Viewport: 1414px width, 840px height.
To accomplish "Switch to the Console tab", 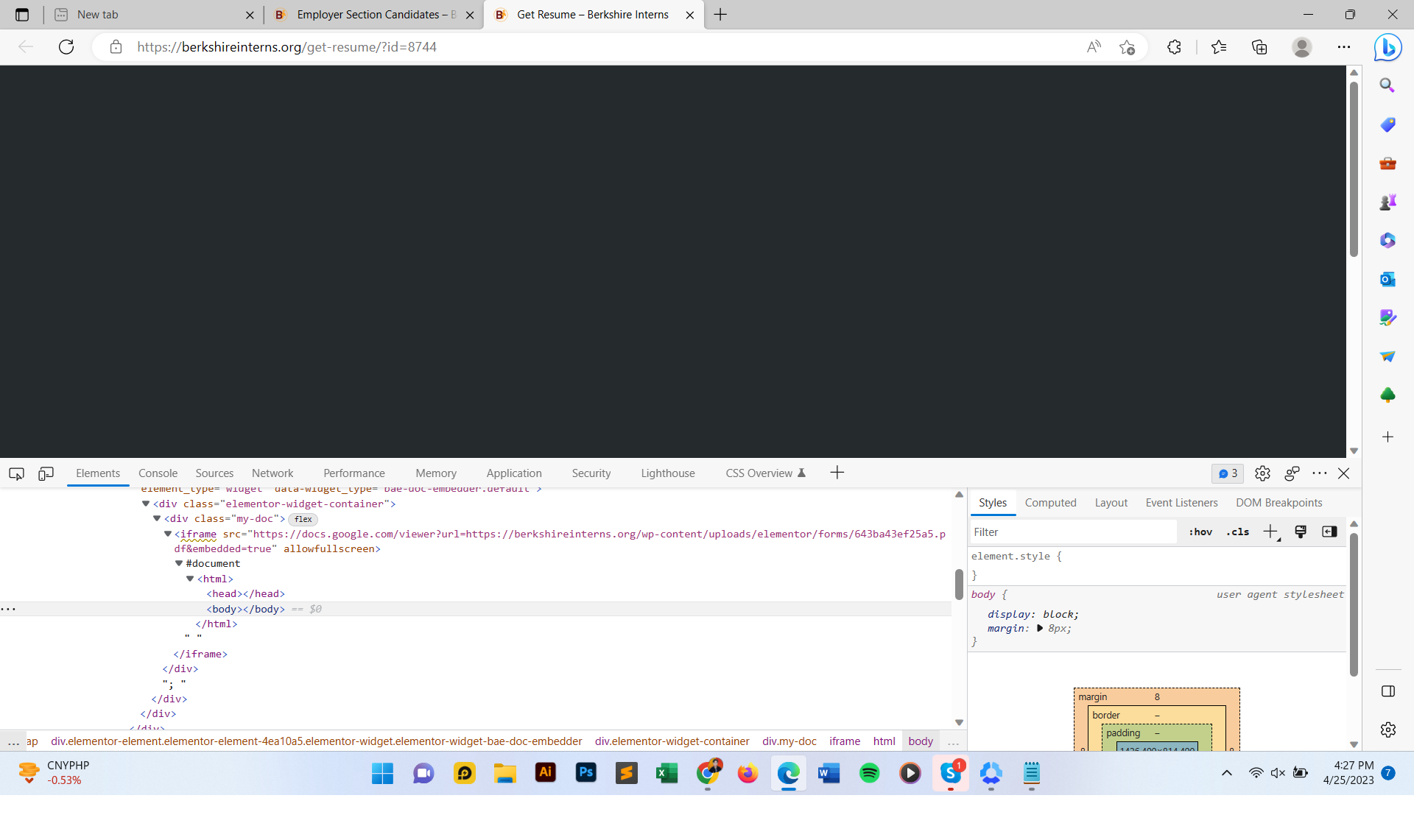I will (x=158, y=473).
